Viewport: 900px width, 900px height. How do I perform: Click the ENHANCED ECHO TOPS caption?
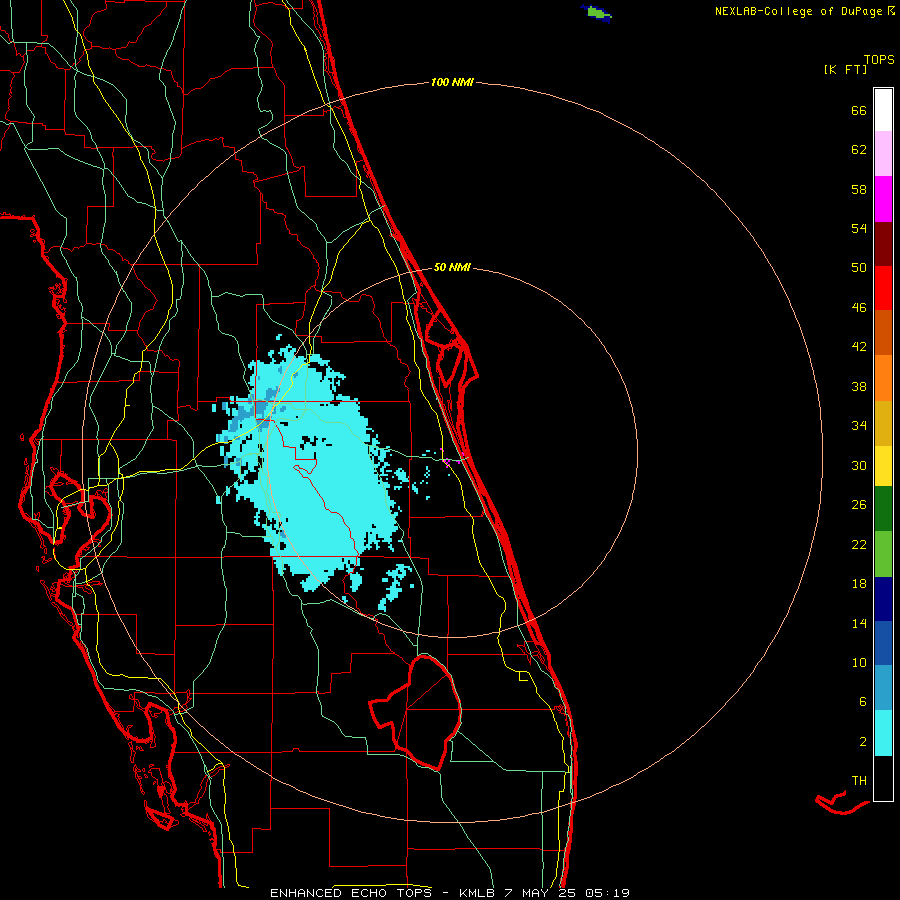351,893
